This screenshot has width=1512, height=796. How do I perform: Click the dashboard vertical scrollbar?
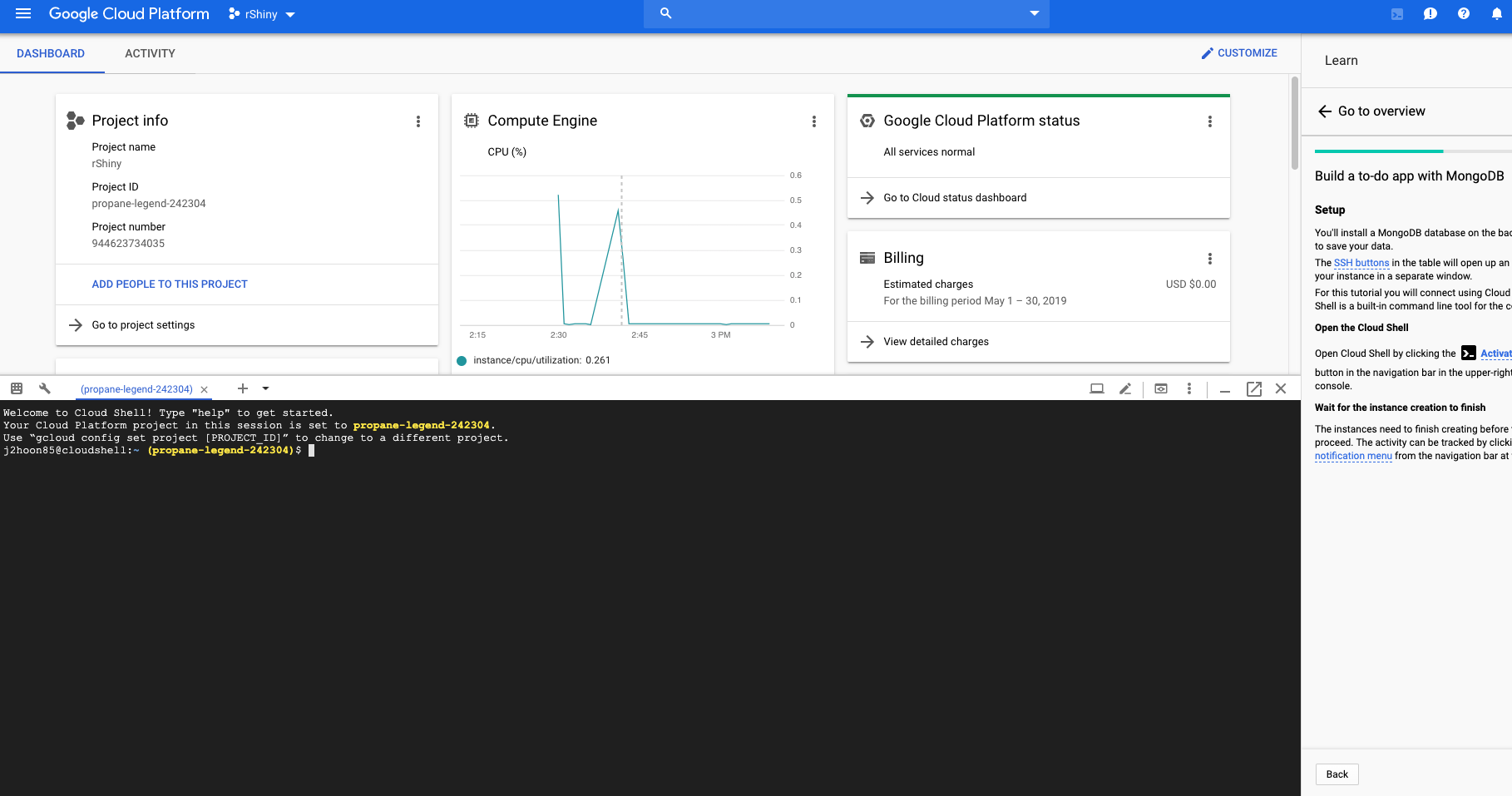(1294, 123)
